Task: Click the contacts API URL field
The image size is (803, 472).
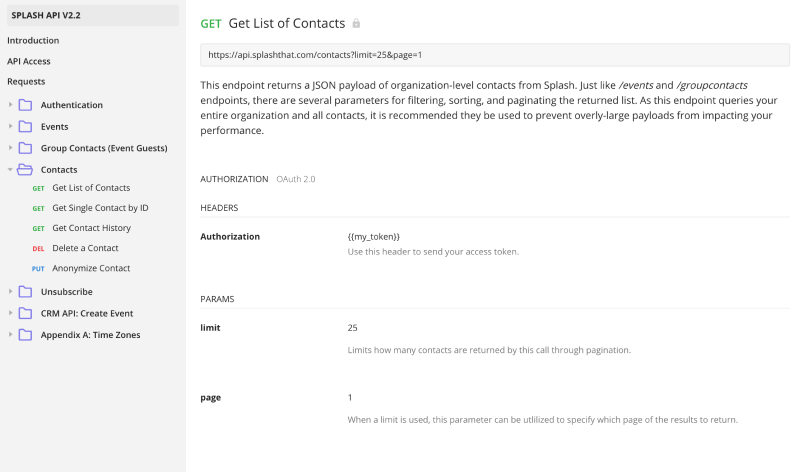Action: point(495,55)
